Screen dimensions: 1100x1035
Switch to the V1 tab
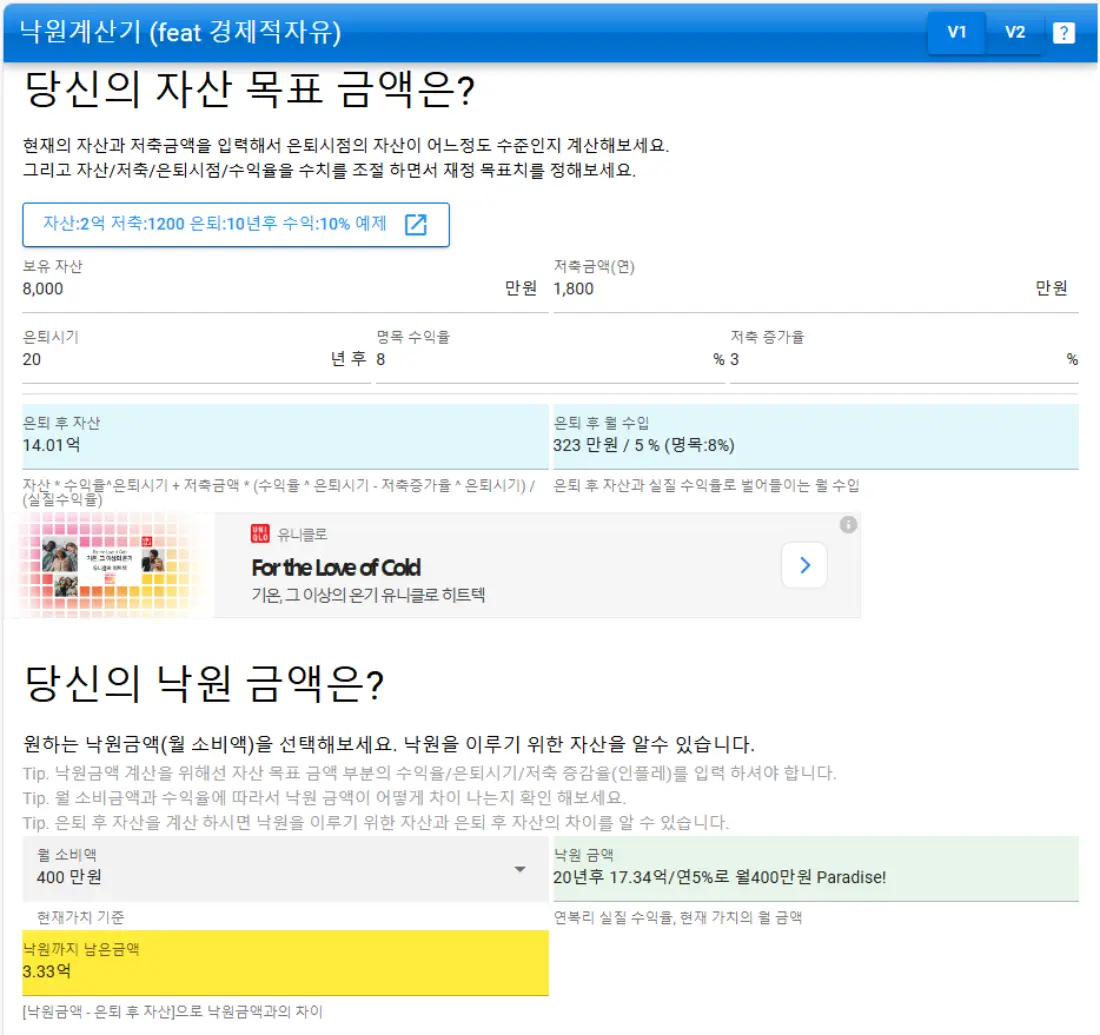pyautogui.click(x=956, y=32)
